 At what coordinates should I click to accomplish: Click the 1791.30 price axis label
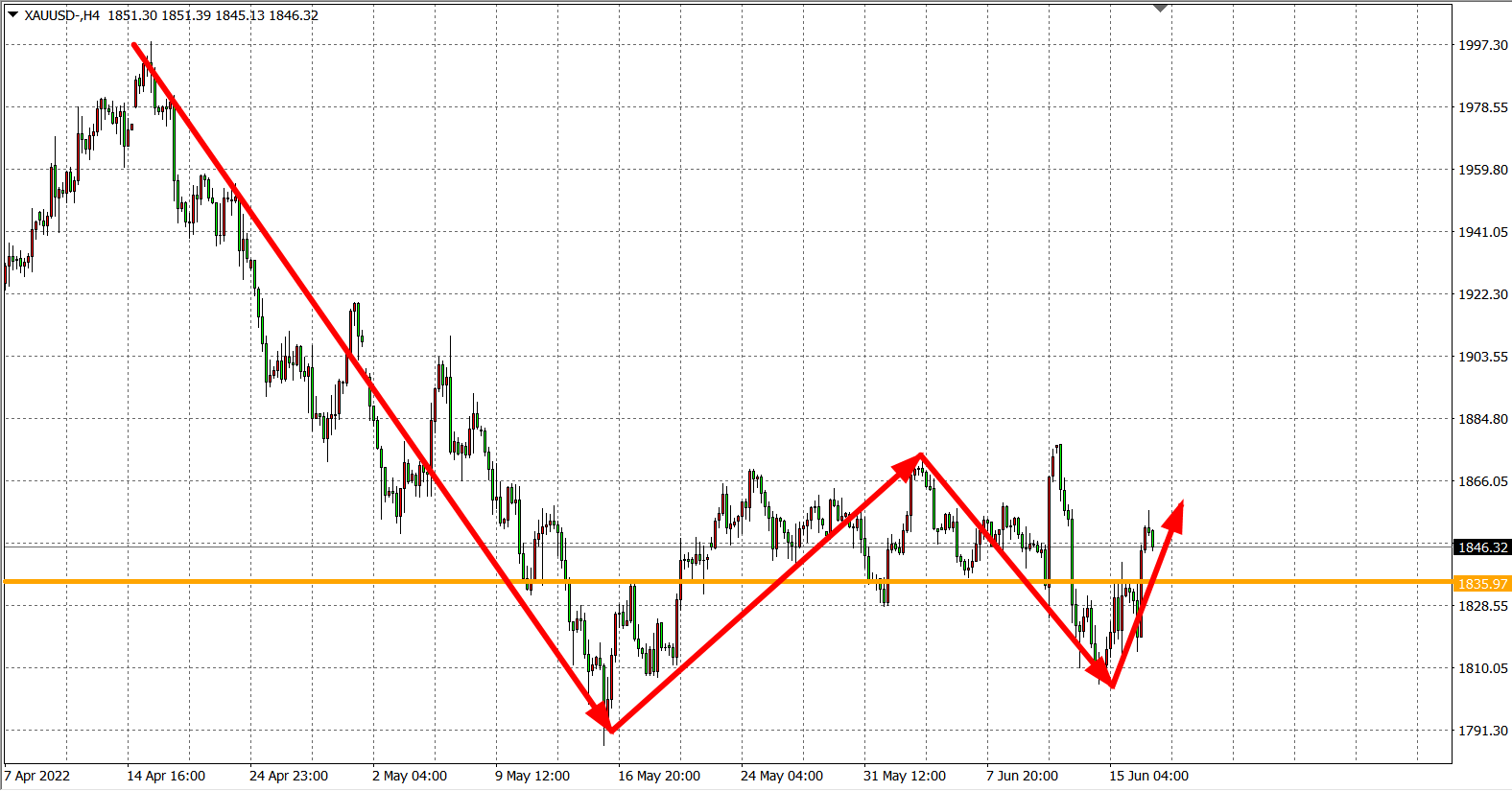pos(1482,731)
